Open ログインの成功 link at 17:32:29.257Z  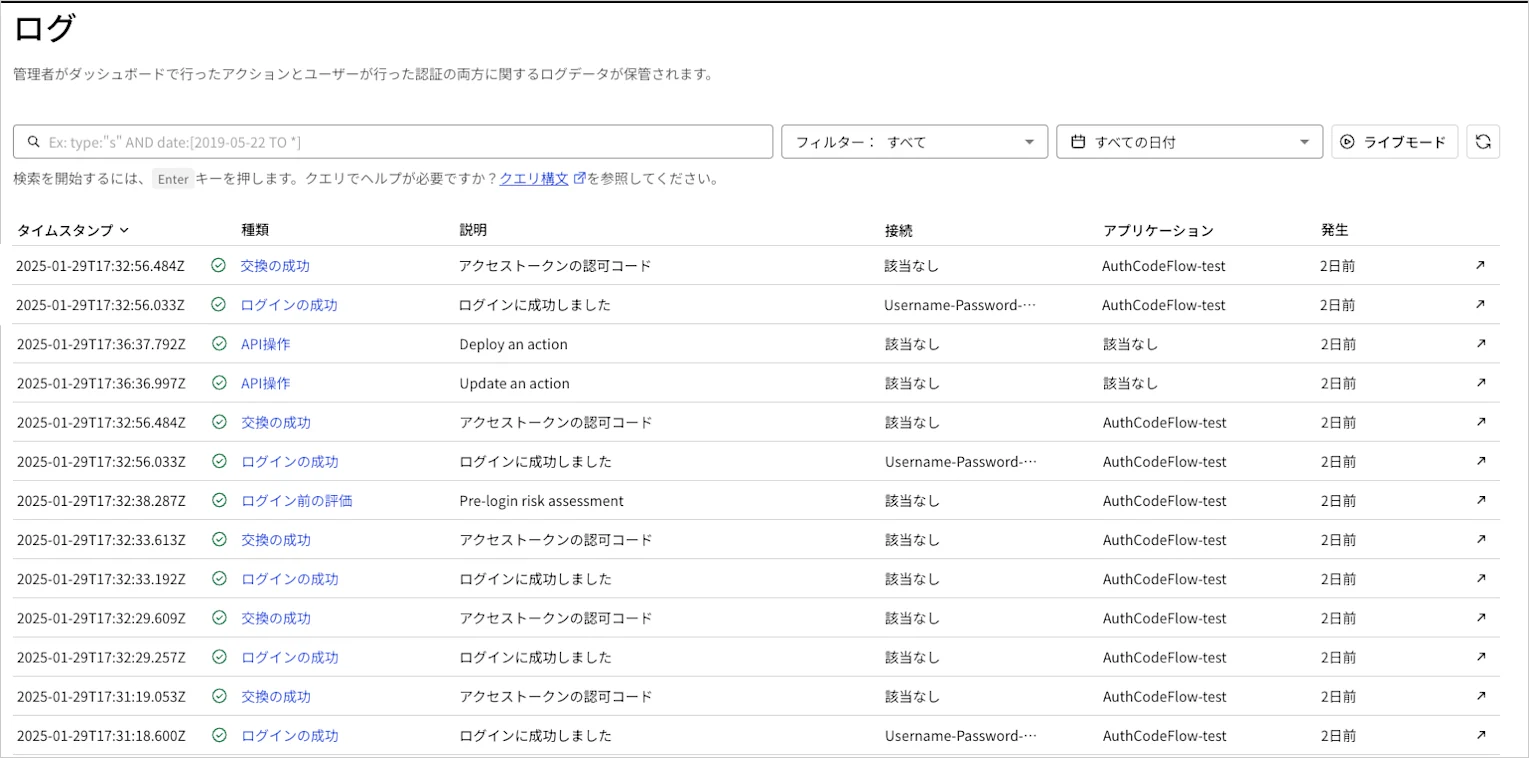[290, 657]
